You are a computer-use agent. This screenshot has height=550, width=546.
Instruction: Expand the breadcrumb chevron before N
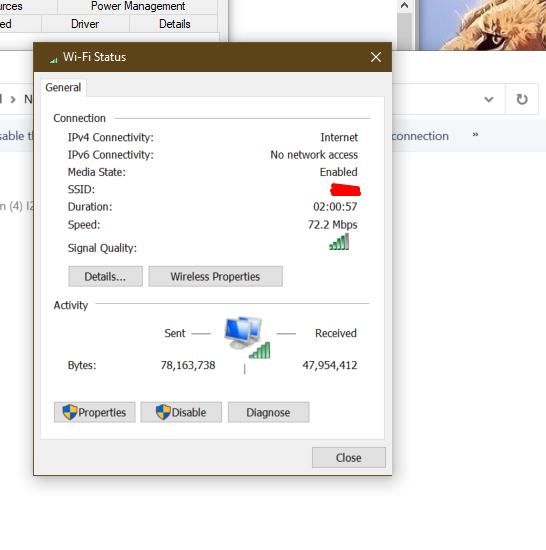(x=13, y=100)
